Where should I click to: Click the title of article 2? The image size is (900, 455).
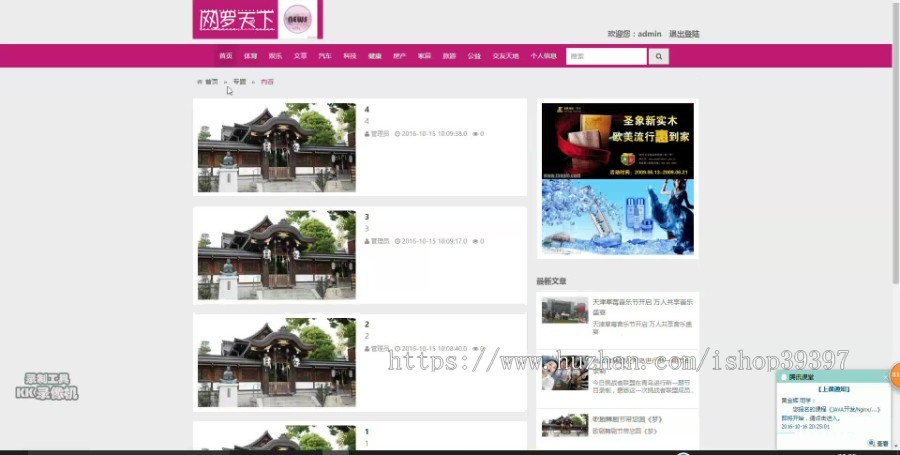pyautogui.click(x=367, y=324)
